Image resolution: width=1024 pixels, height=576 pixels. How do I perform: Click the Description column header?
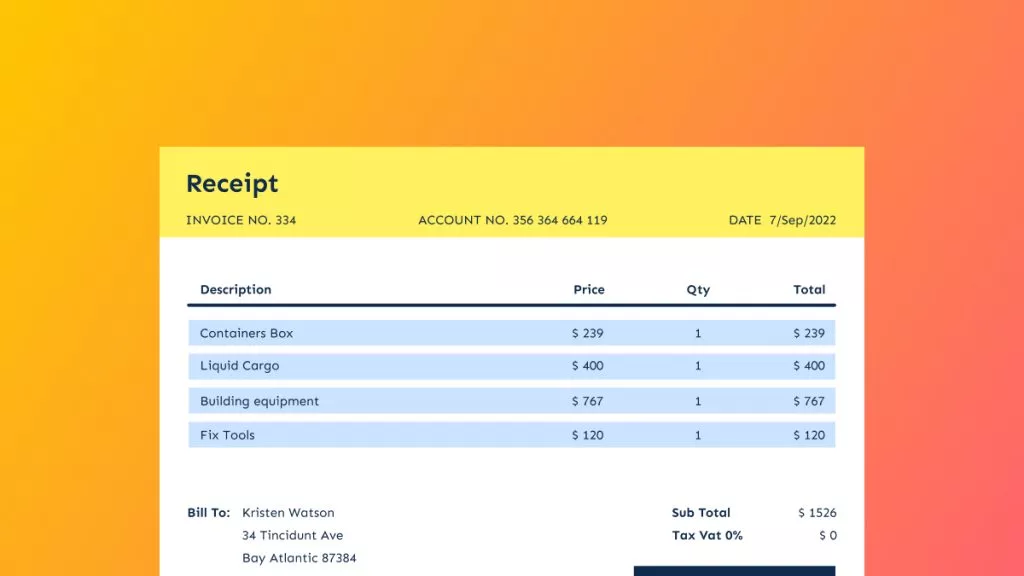pyautogui.click(x=235, y=290)
